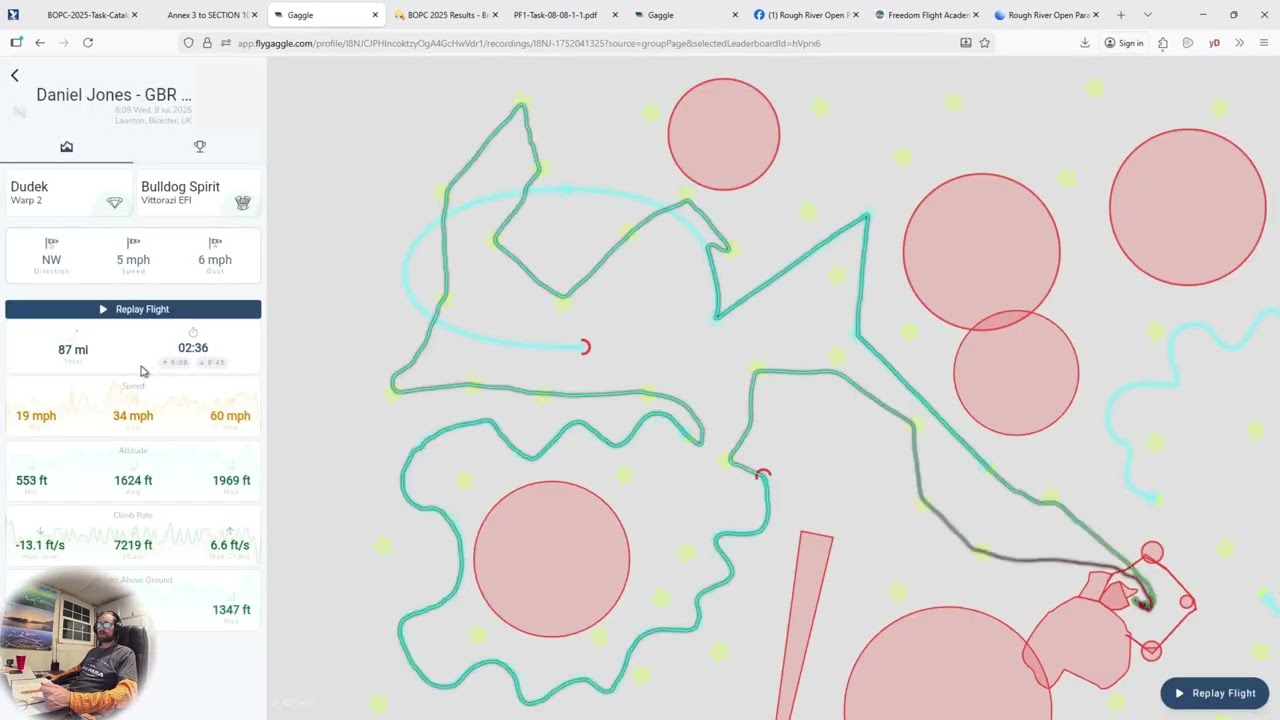Click the site permissions icon beside padlock
The height and width of the screenshot is (720, 1280).
point(225,43)
